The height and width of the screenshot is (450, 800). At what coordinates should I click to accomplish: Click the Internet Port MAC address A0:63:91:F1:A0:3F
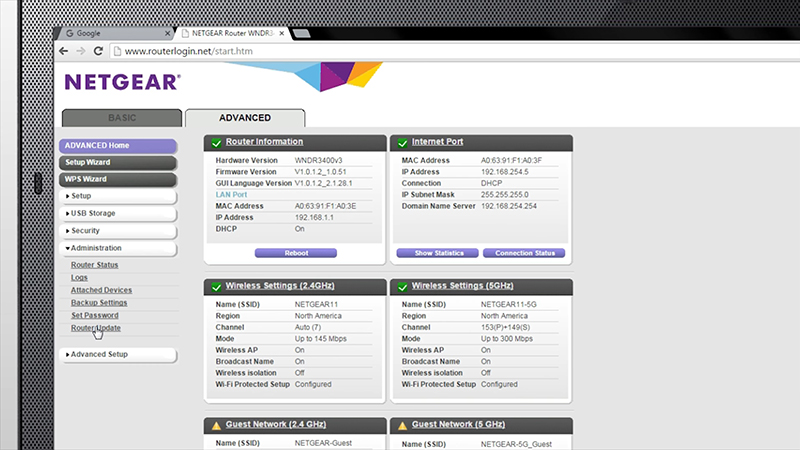pyautogui.click(x=511, y=160)
